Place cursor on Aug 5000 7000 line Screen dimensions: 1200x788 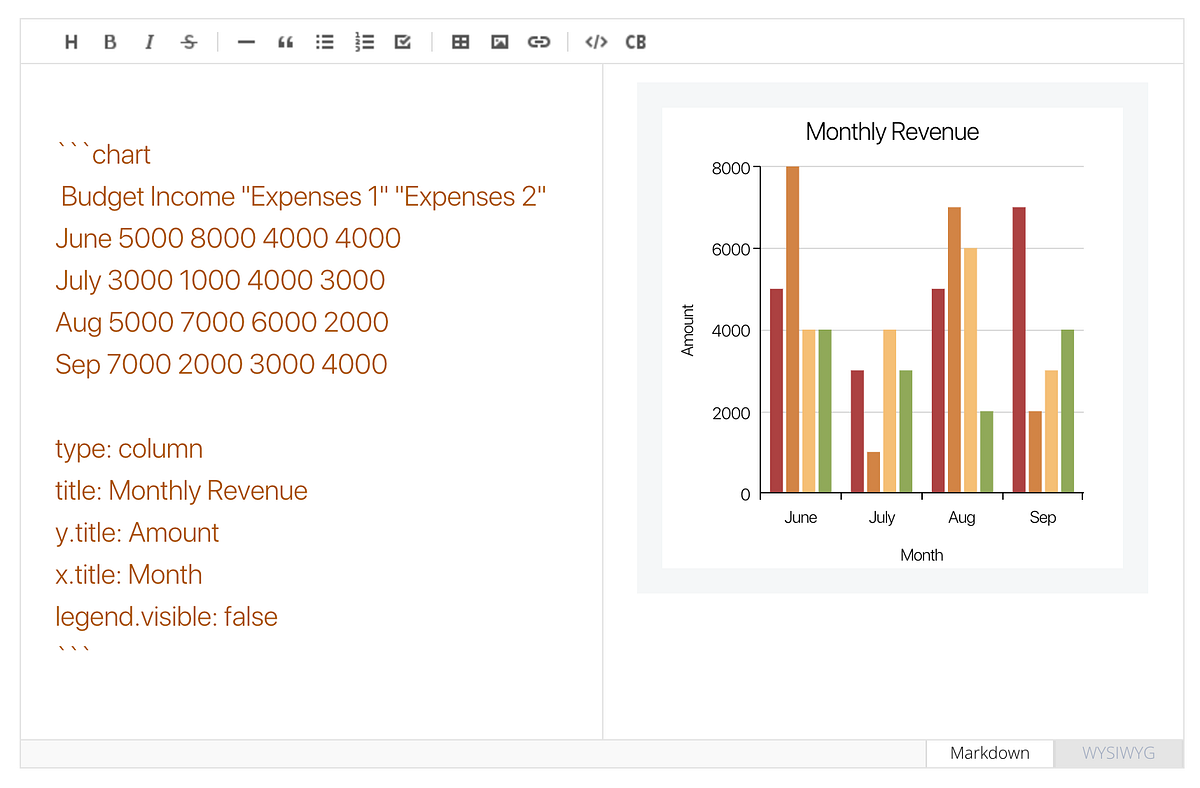222,322
